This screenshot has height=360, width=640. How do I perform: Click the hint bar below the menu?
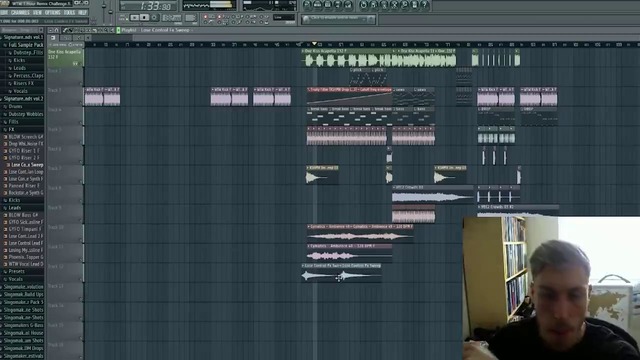pyautogui.click(x=44, y=21)
